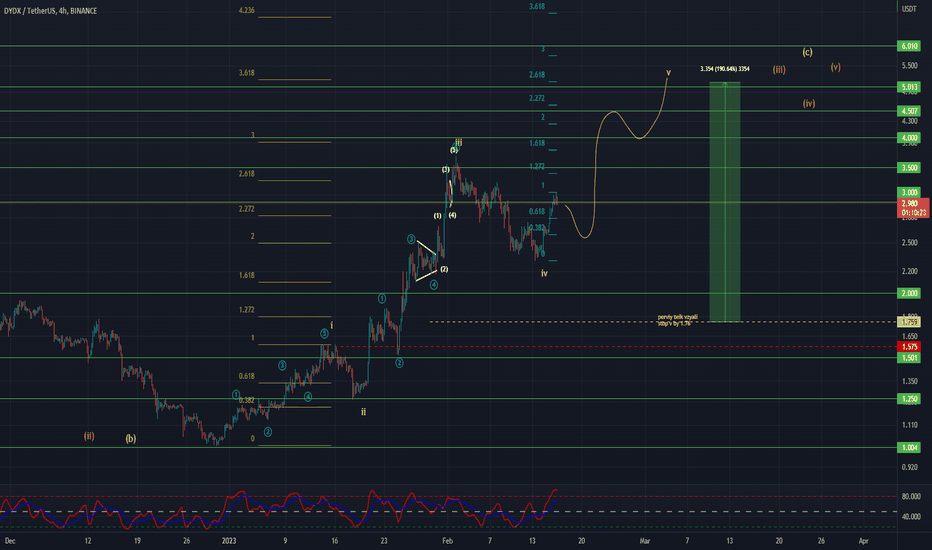This screenshot has width=932, height=550.
Task: Click the (c) wave label
Action: pyautogui.click(x=807, y=52)
